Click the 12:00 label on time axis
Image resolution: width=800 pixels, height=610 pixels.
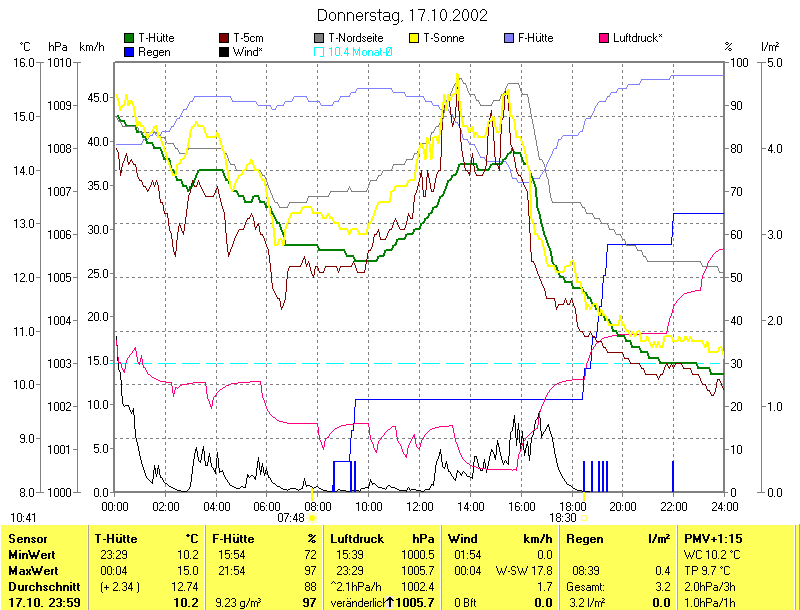418,507
